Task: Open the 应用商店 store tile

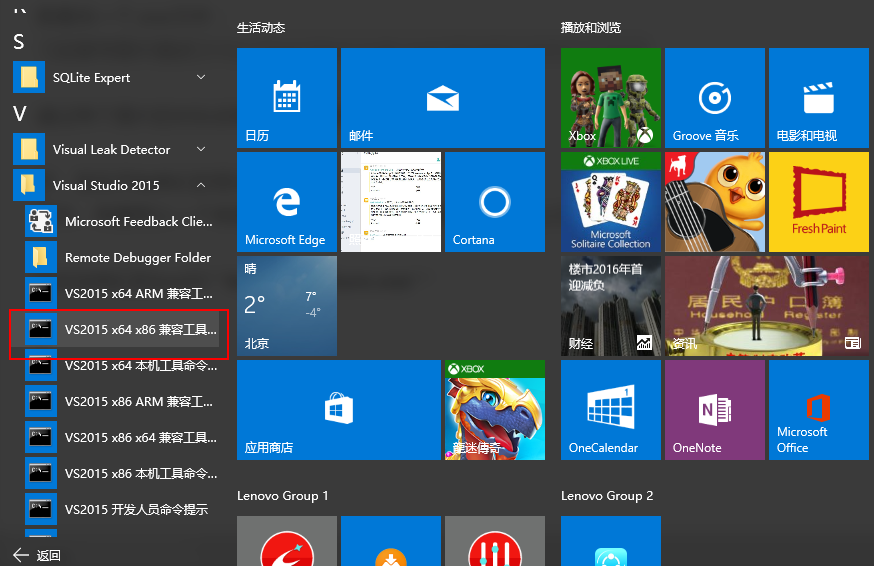Action: tap(339, 410)
